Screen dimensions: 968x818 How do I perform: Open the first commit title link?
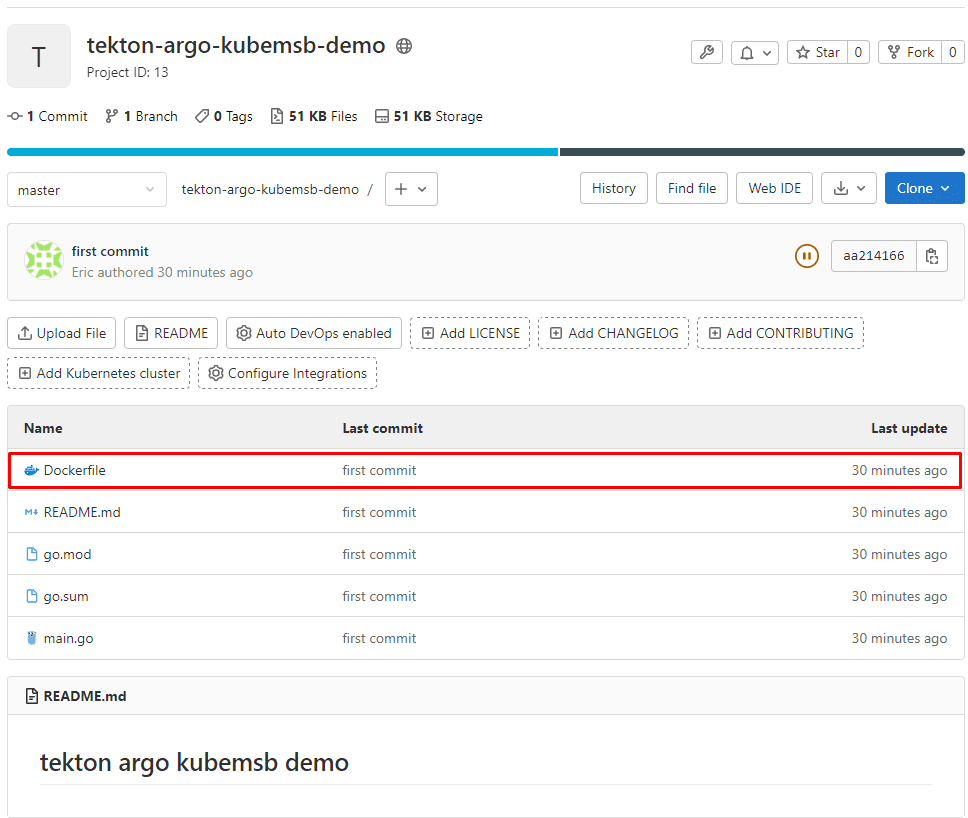pos(110,251)
